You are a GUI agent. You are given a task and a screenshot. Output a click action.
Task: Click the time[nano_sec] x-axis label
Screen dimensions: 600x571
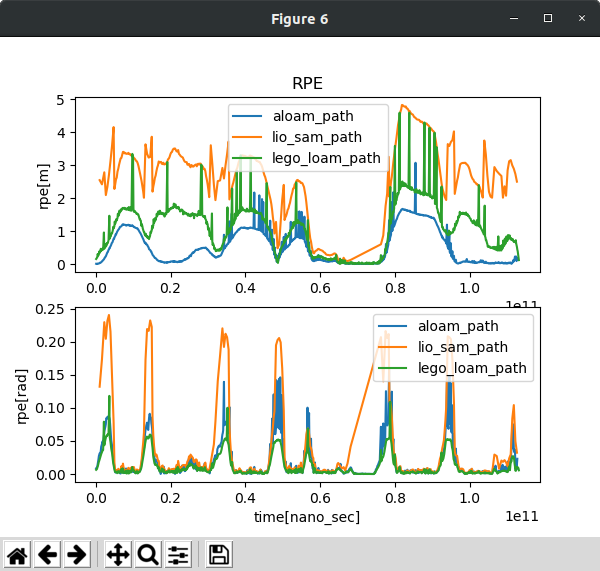[x=307, y=517]
